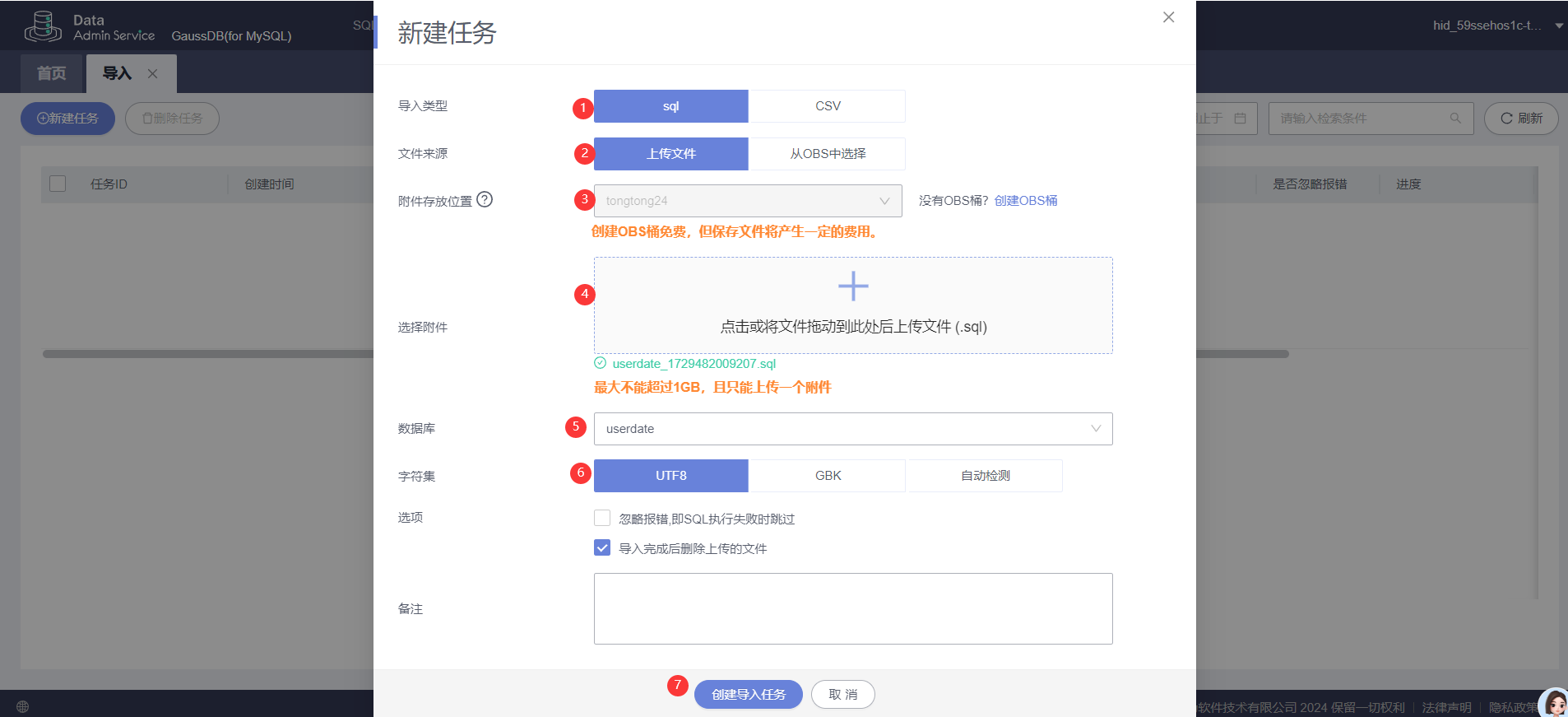Expand the account dropdown arrow at top right
Image resolution: width=1568 pixels, height=717 pixels.
[1559, 26]
